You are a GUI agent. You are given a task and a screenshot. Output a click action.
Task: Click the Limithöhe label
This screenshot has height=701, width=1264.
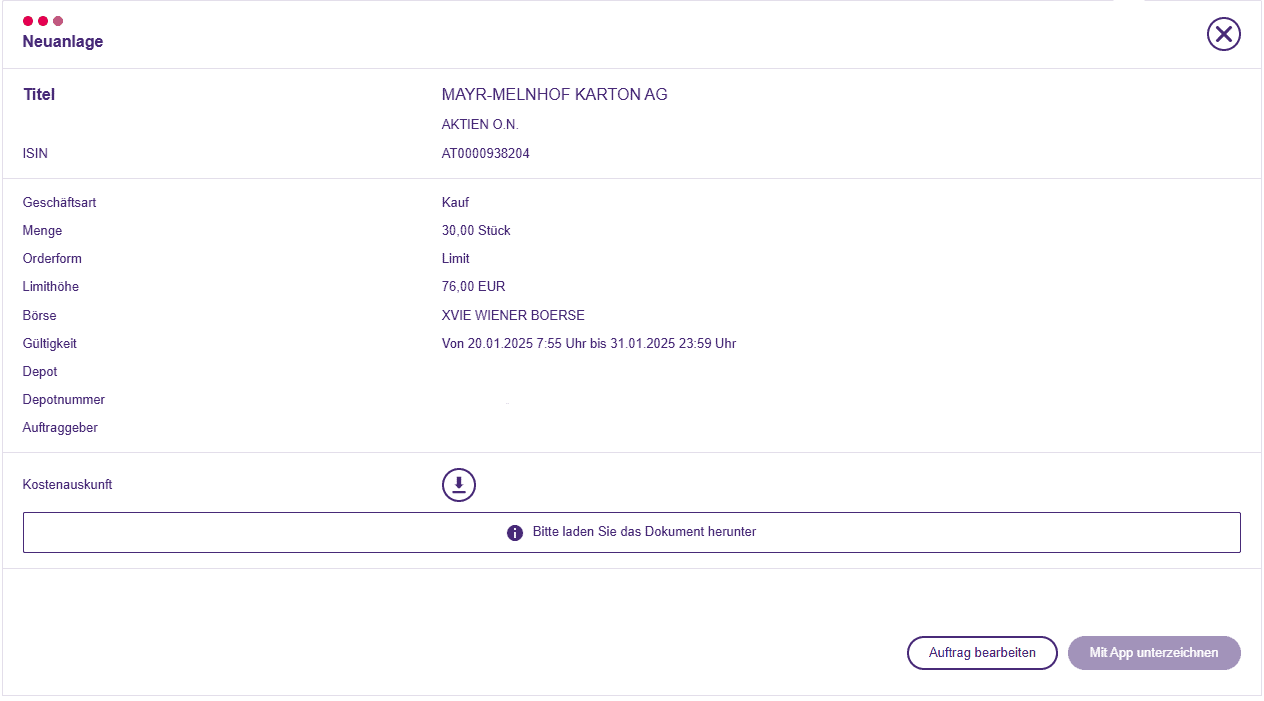coord(50,287)
